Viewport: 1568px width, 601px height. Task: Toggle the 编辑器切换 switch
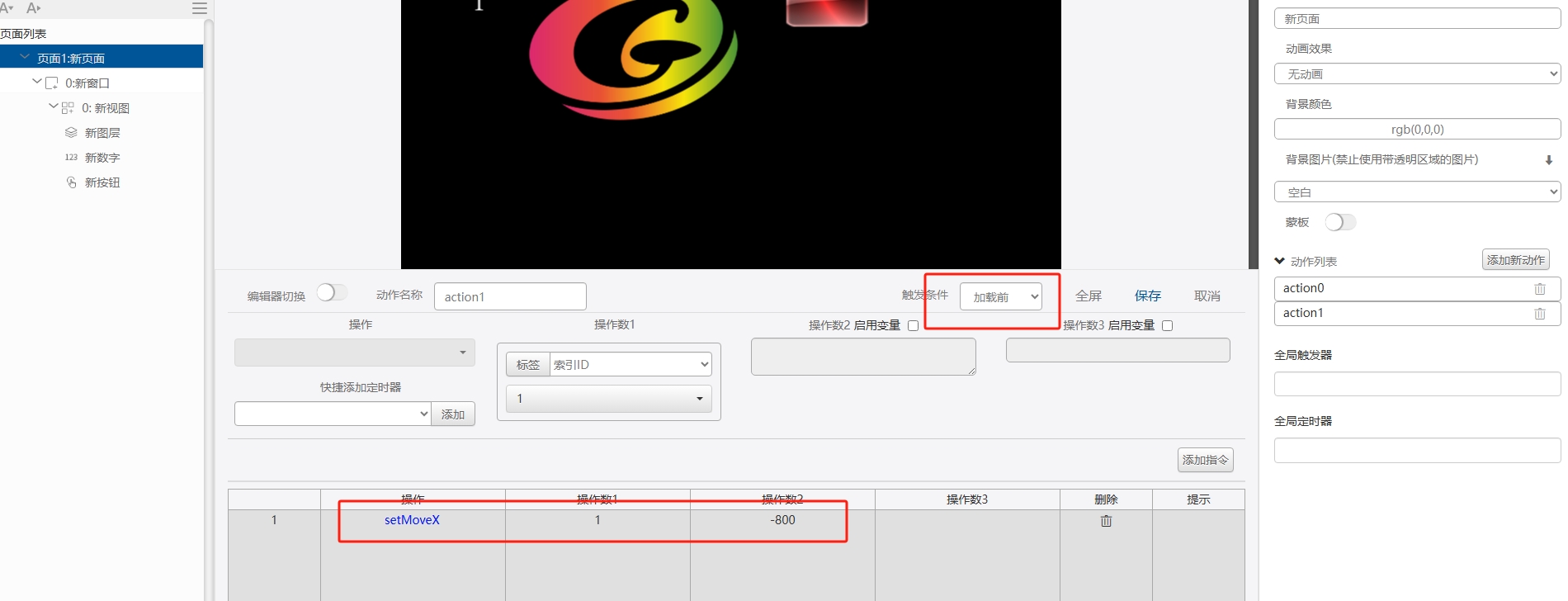click(x=332, y=293)
